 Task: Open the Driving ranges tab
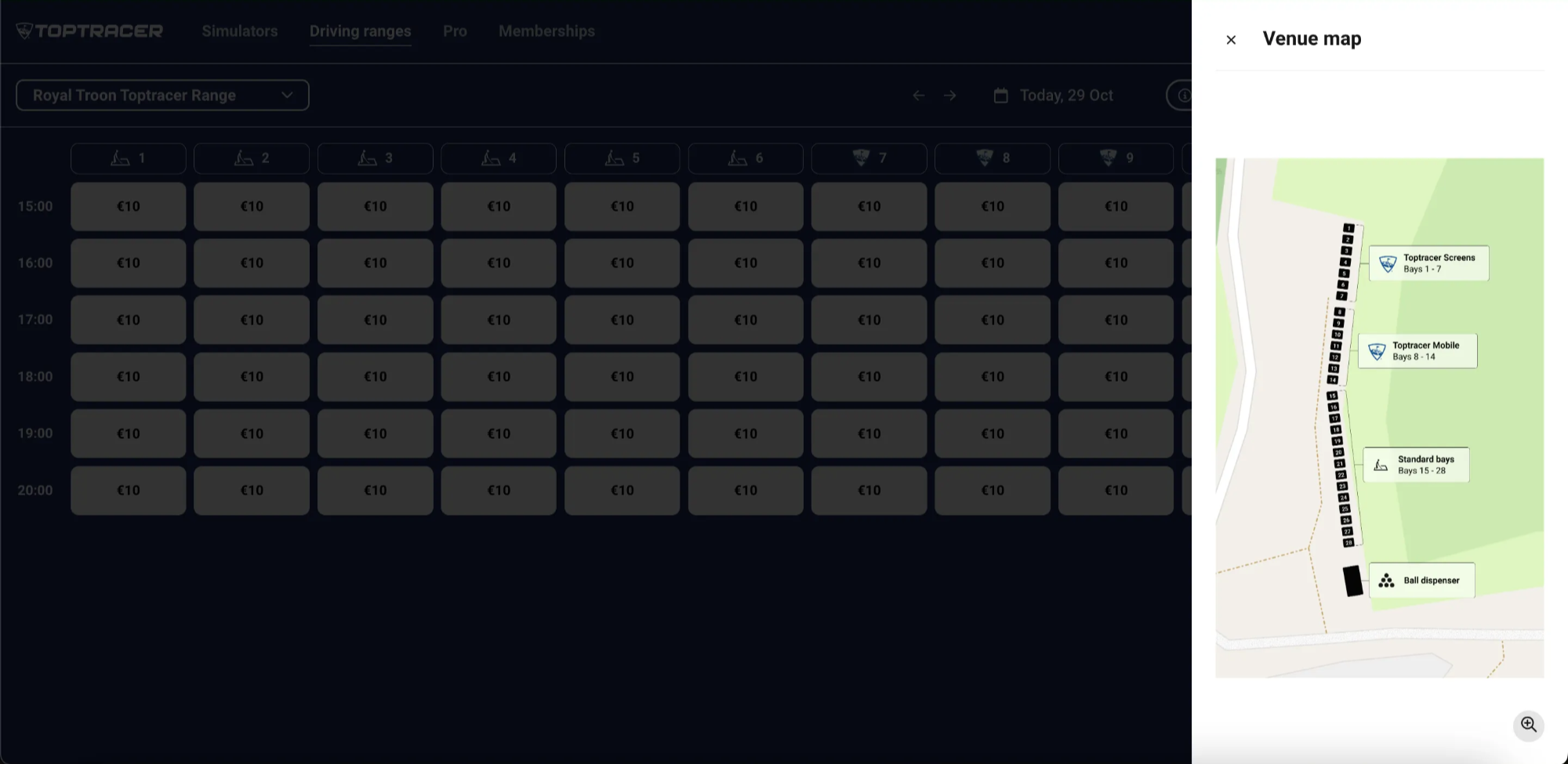pyautogui.click(x=360, y=31)
